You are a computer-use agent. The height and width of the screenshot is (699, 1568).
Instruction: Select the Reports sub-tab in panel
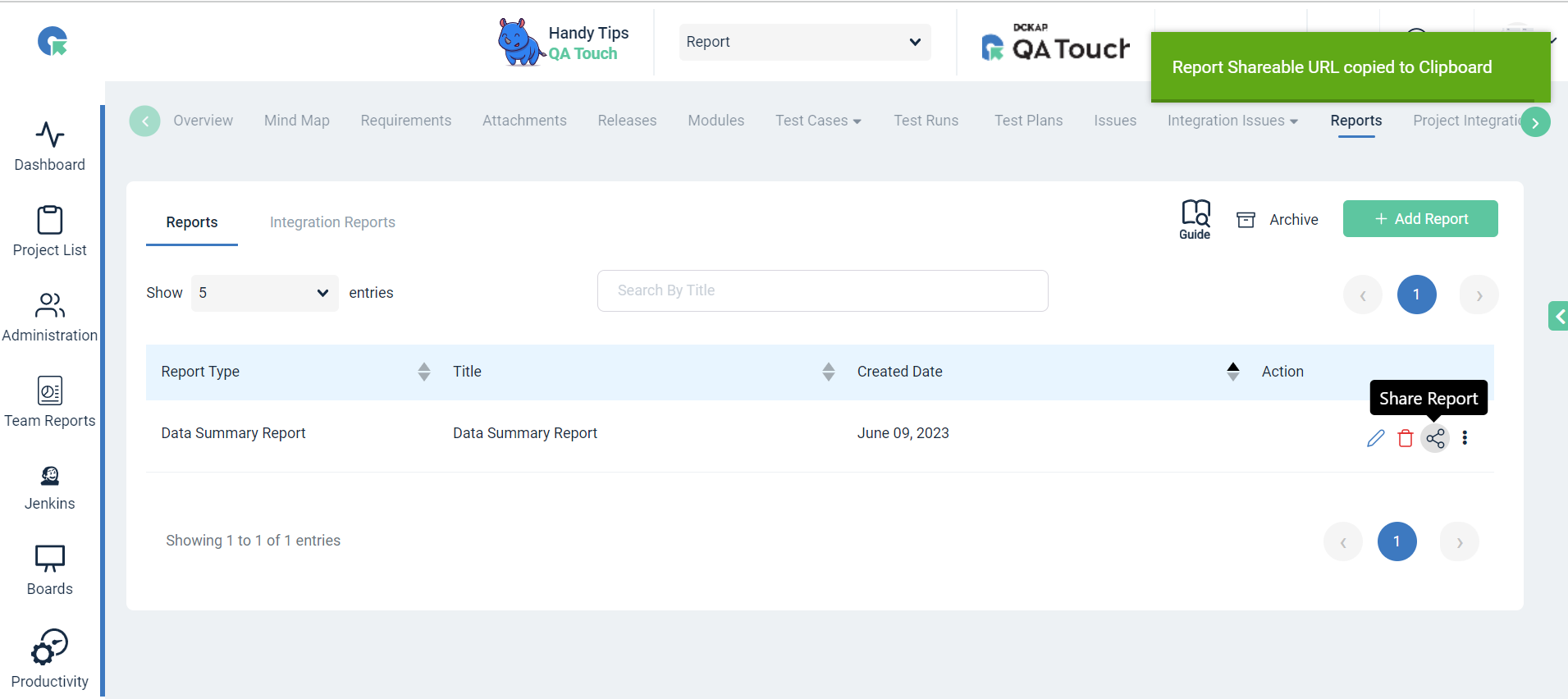(192, 222)
